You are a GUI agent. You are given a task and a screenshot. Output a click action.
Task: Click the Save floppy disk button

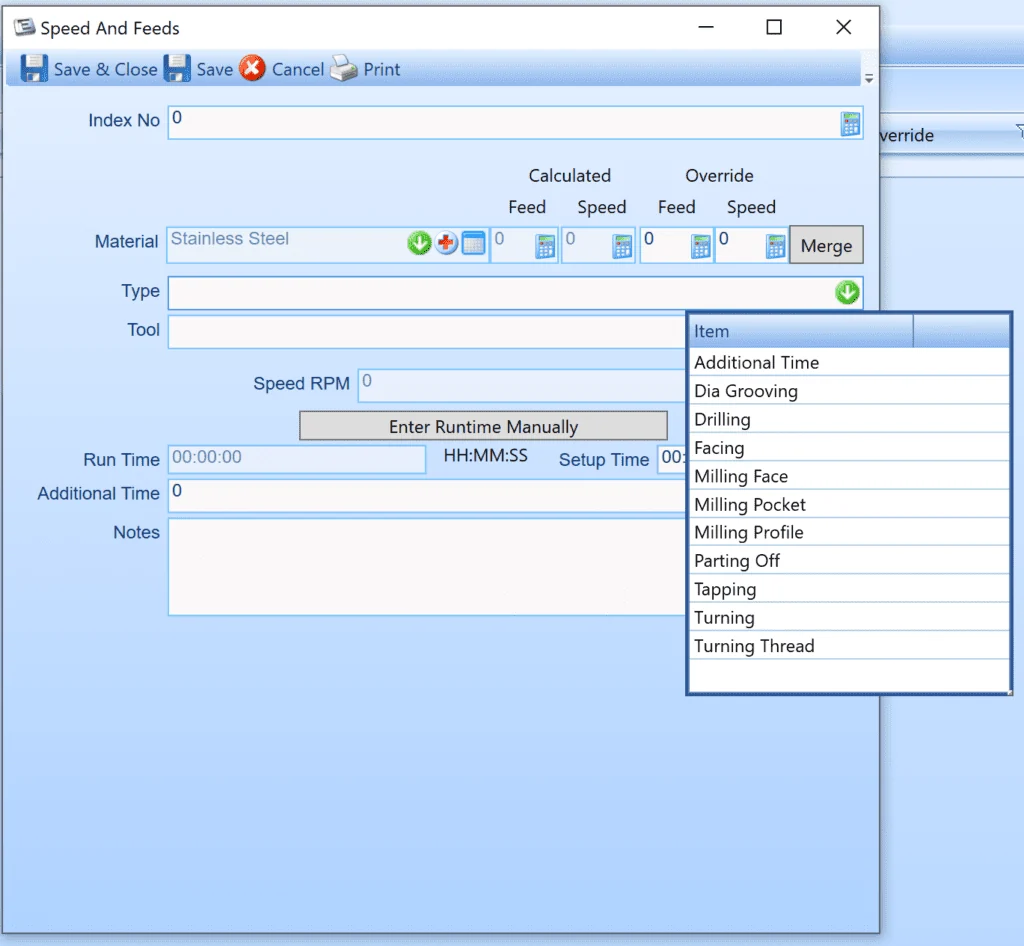coord(198,69)
